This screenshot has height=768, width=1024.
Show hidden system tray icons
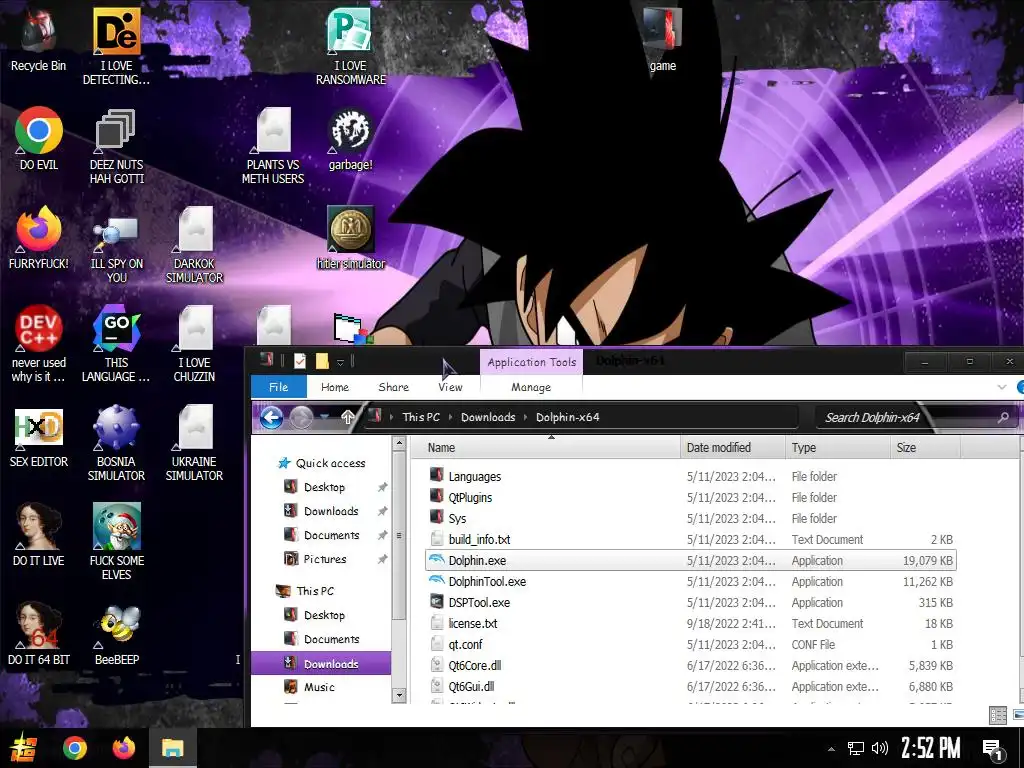(x=831, y=749)
